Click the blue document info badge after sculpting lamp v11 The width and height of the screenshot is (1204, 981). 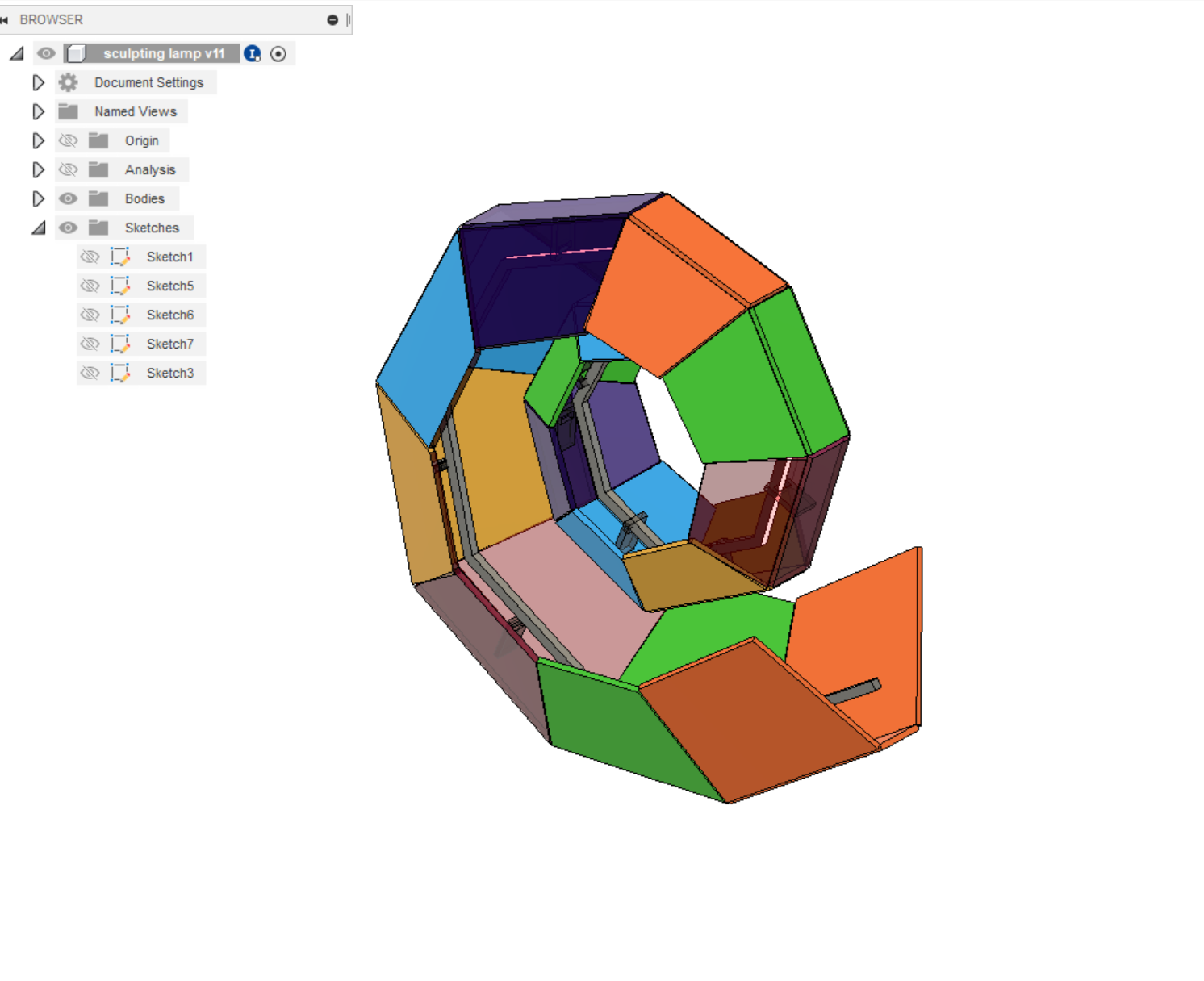(252, 53)
